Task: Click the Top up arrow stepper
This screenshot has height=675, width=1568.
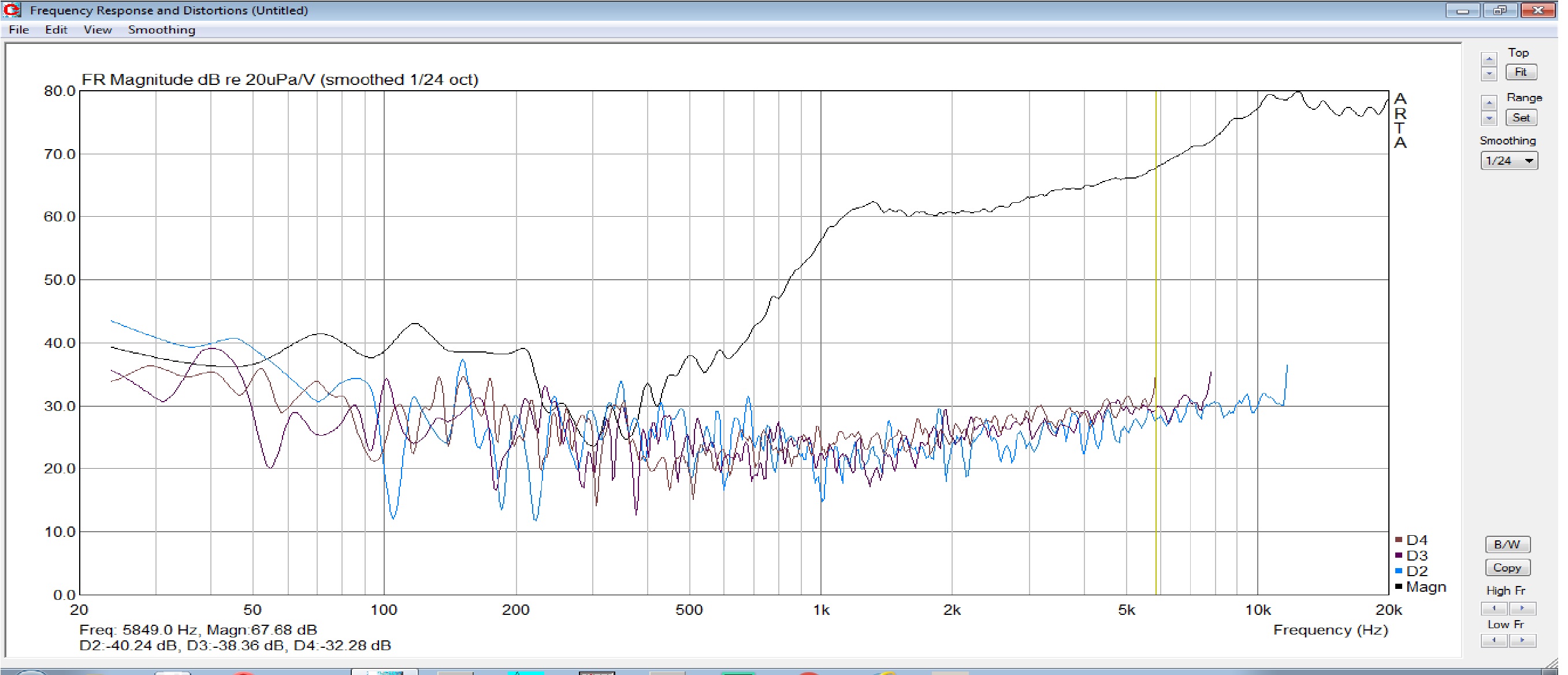Action: point(1489,59)
